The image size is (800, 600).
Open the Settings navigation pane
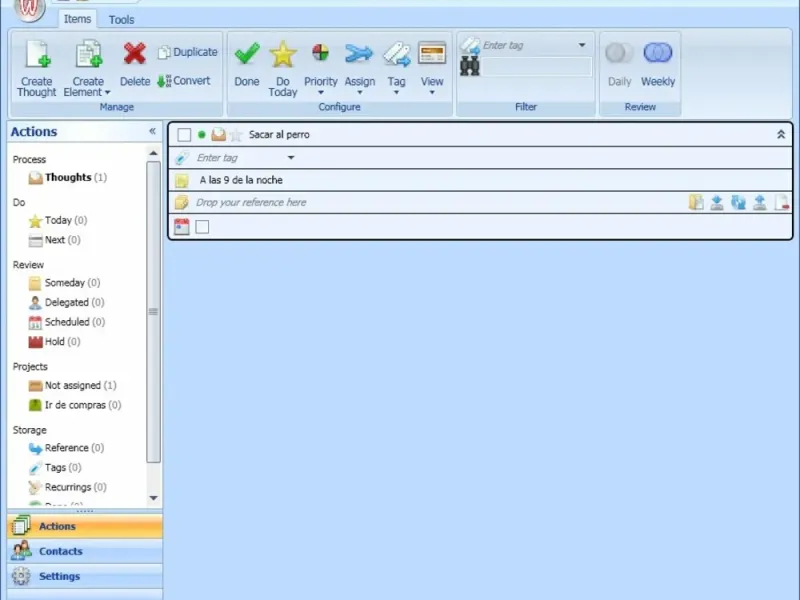[x=85, y=576]
